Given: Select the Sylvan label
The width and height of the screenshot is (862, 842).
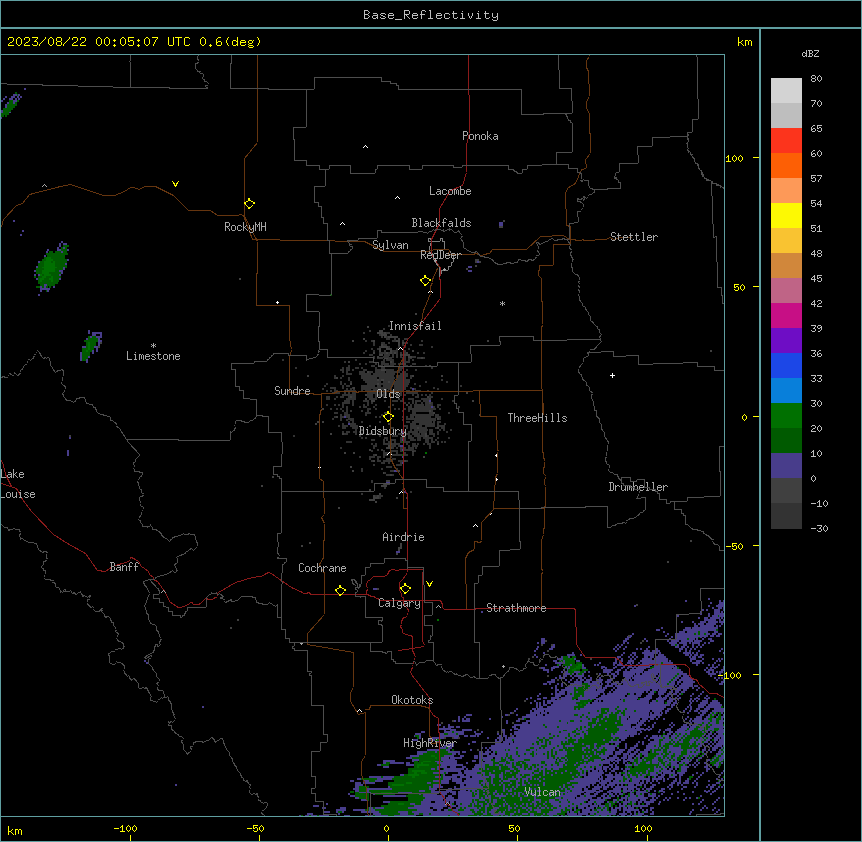Looking at the screenshot, I should click(390, 245).
